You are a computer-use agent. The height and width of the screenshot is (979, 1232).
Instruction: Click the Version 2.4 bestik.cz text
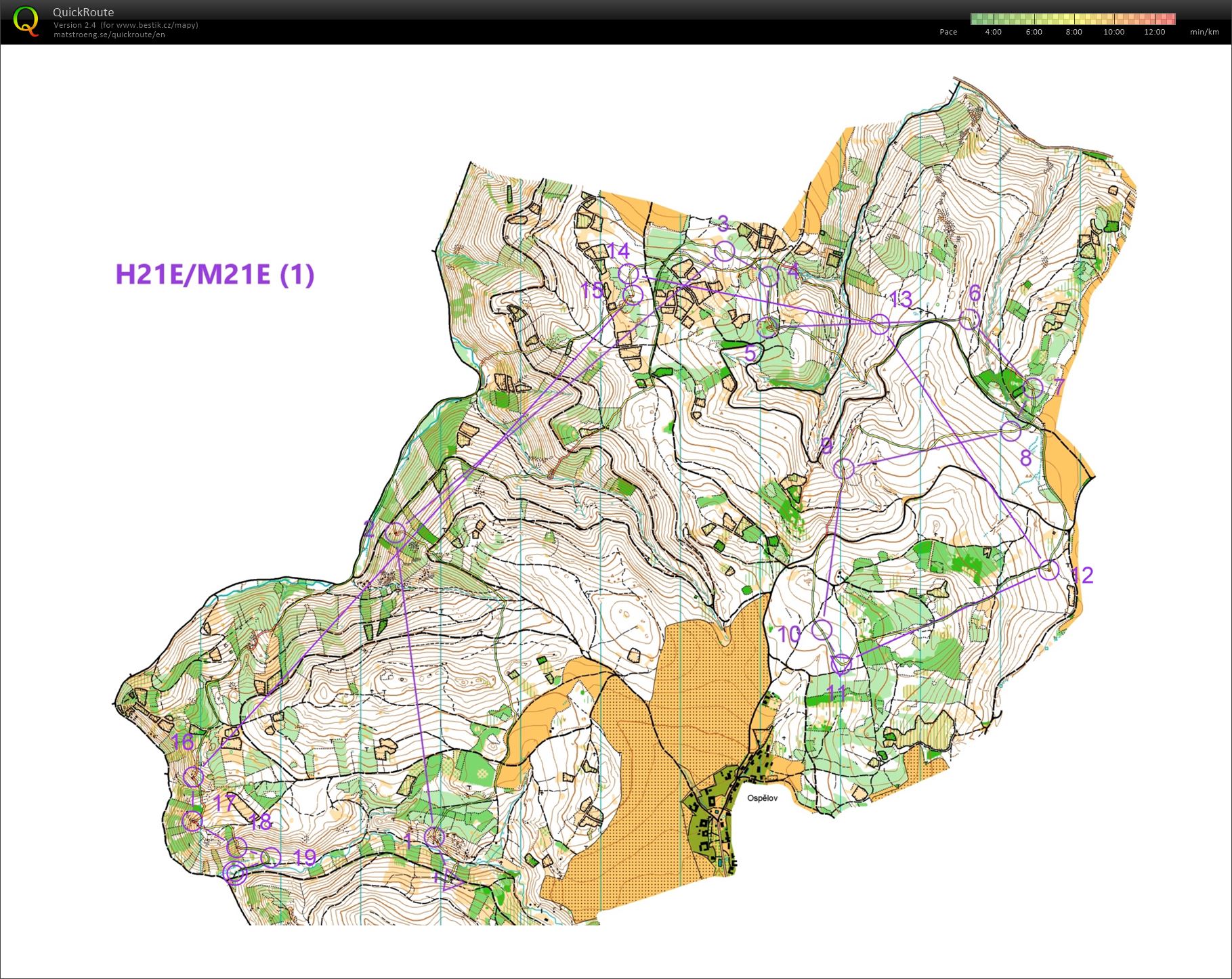tap(126, 25)
